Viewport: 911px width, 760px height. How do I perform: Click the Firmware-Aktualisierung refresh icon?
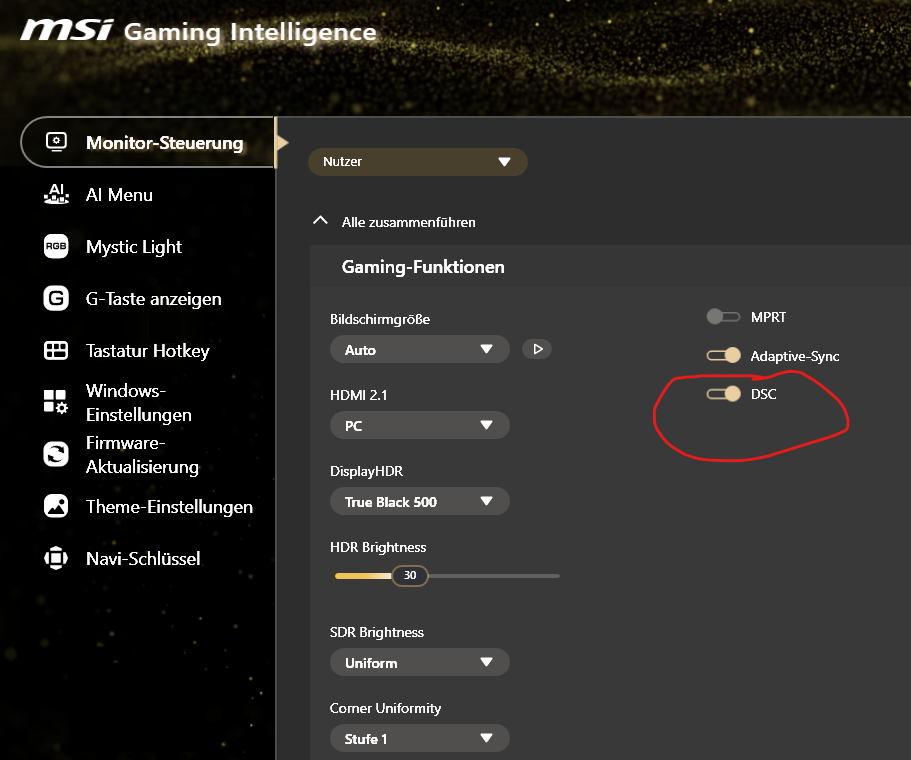tap(56, 454)
